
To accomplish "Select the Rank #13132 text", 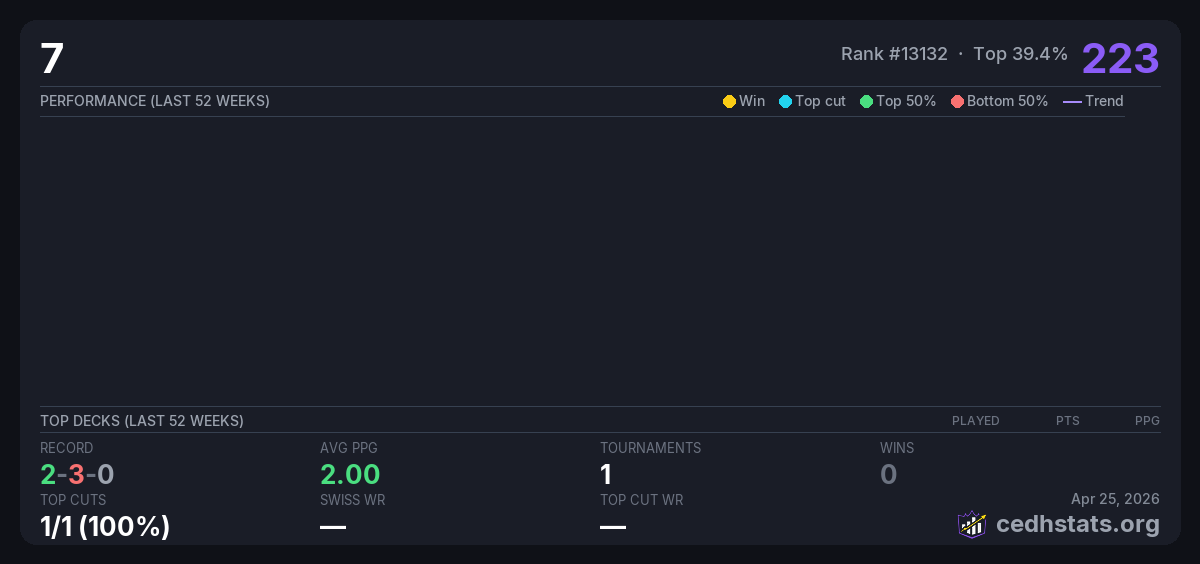I will pyautogui.click(x=894, y=54).
